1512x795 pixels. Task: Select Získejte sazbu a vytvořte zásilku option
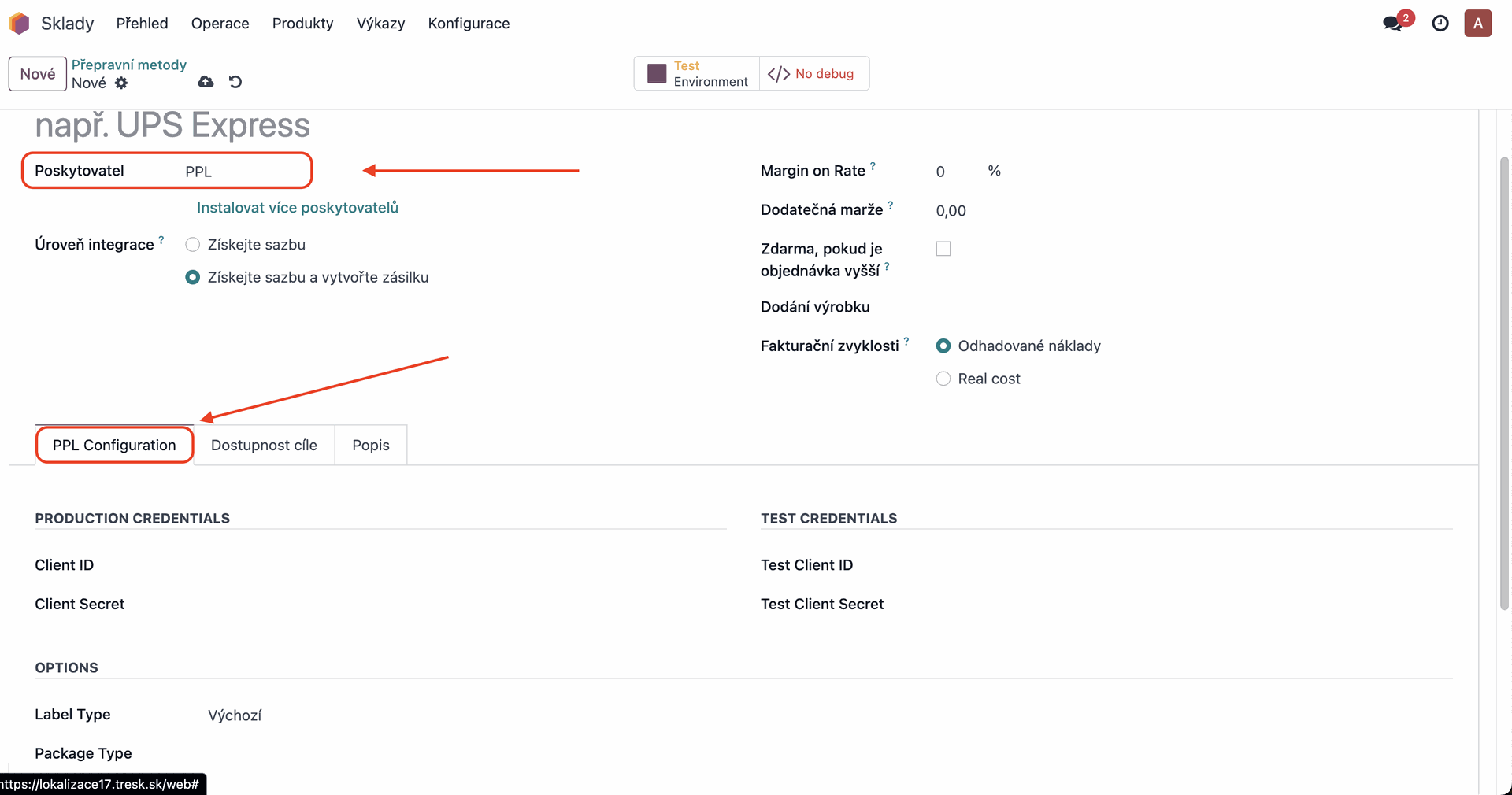point(192,277)
